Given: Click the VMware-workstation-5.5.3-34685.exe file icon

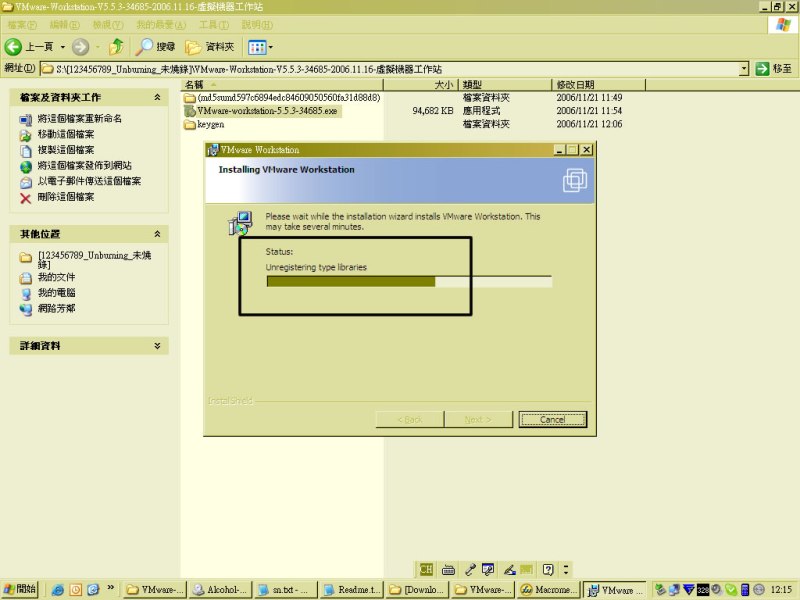Looking at the screenshot, I should point(190,111).
